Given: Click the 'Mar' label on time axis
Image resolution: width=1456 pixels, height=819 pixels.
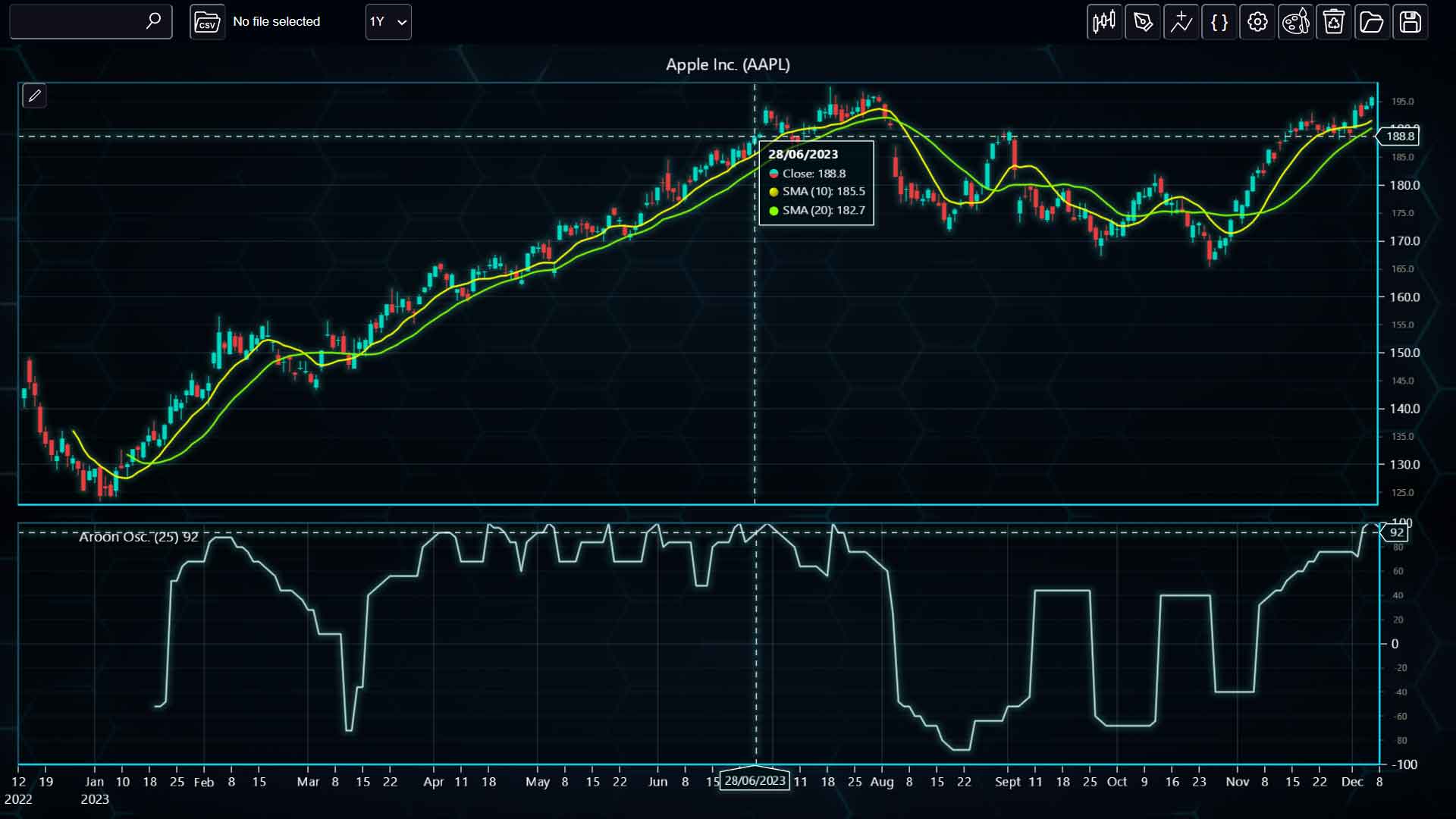Looking at the screenshot, I should click(308, 782).
